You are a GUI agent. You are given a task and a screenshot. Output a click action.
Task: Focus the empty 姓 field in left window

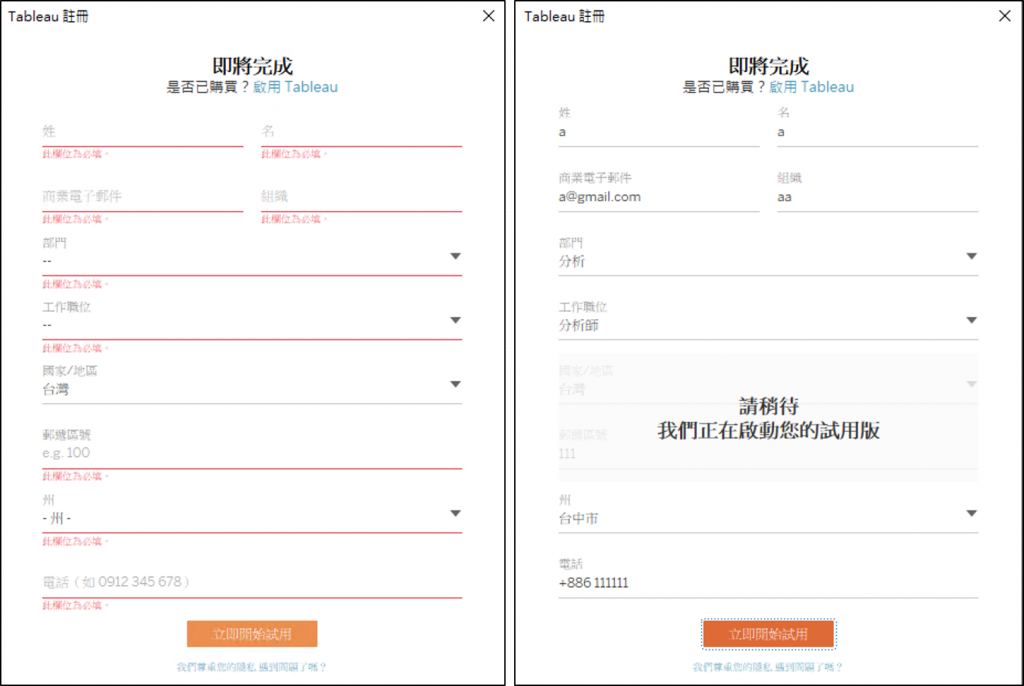point(142,132)
